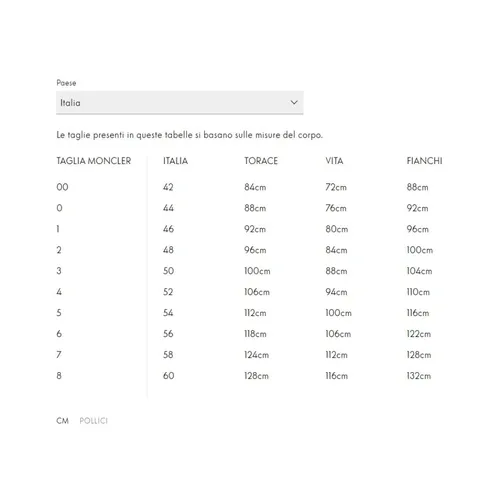Click the Italia text in selector
Image resolution: width=500 pixels, height=500 pixels.
click(70, 103)
